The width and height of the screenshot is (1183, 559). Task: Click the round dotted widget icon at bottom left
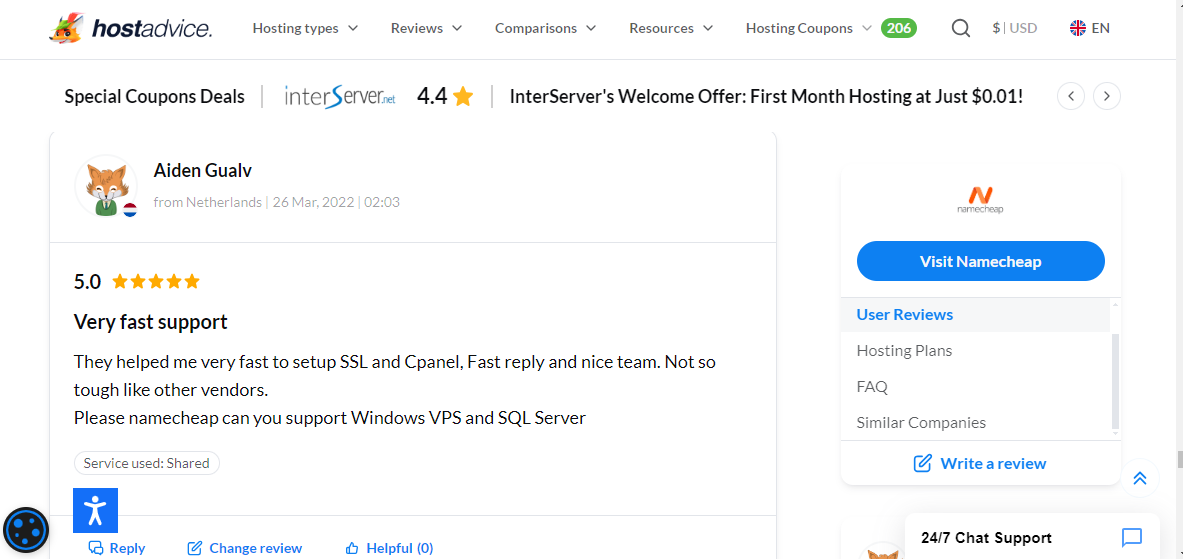pos(26,530)
